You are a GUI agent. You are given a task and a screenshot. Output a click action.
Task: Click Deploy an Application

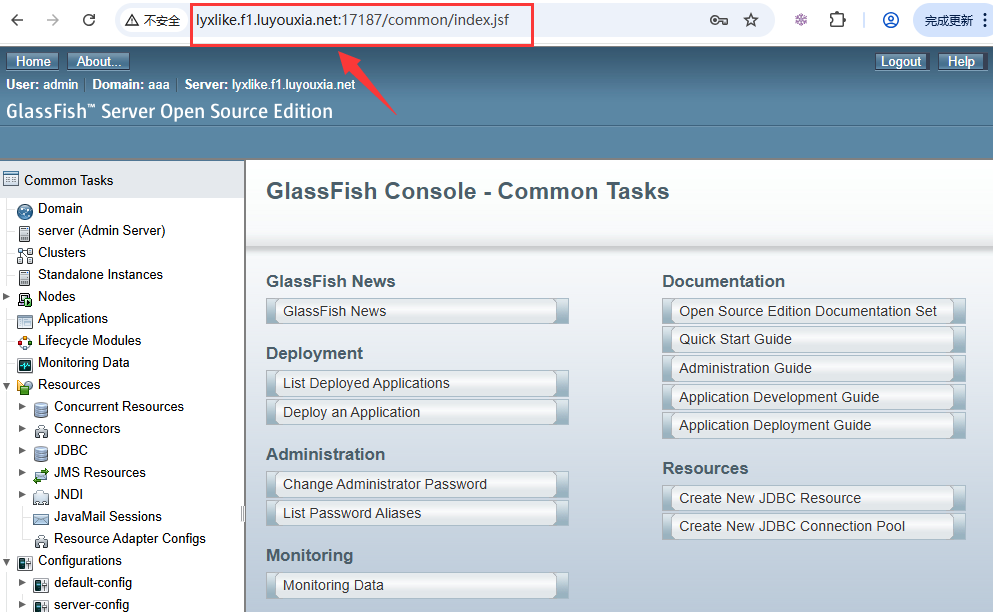(x=417, y=412)
